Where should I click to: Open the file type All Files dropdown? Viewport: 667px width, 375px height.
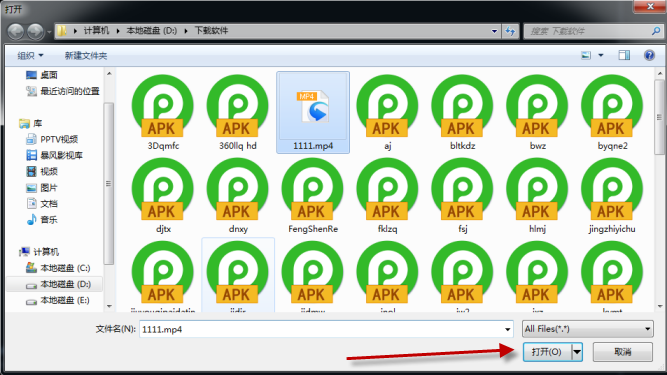pos(587,329)
